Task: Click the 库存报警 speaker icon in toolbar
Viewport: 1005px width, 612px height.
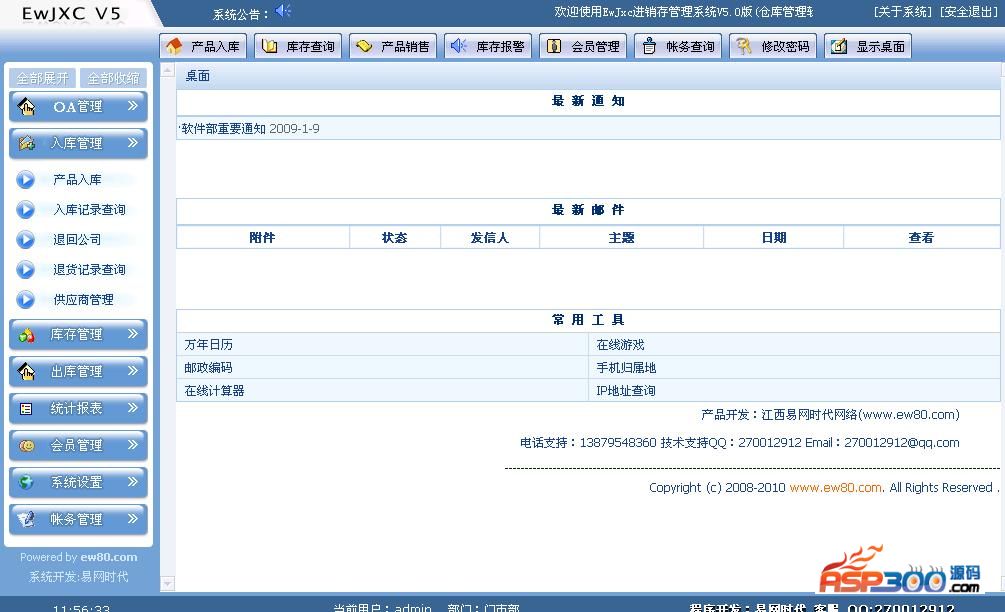Action: coord(458,47)
